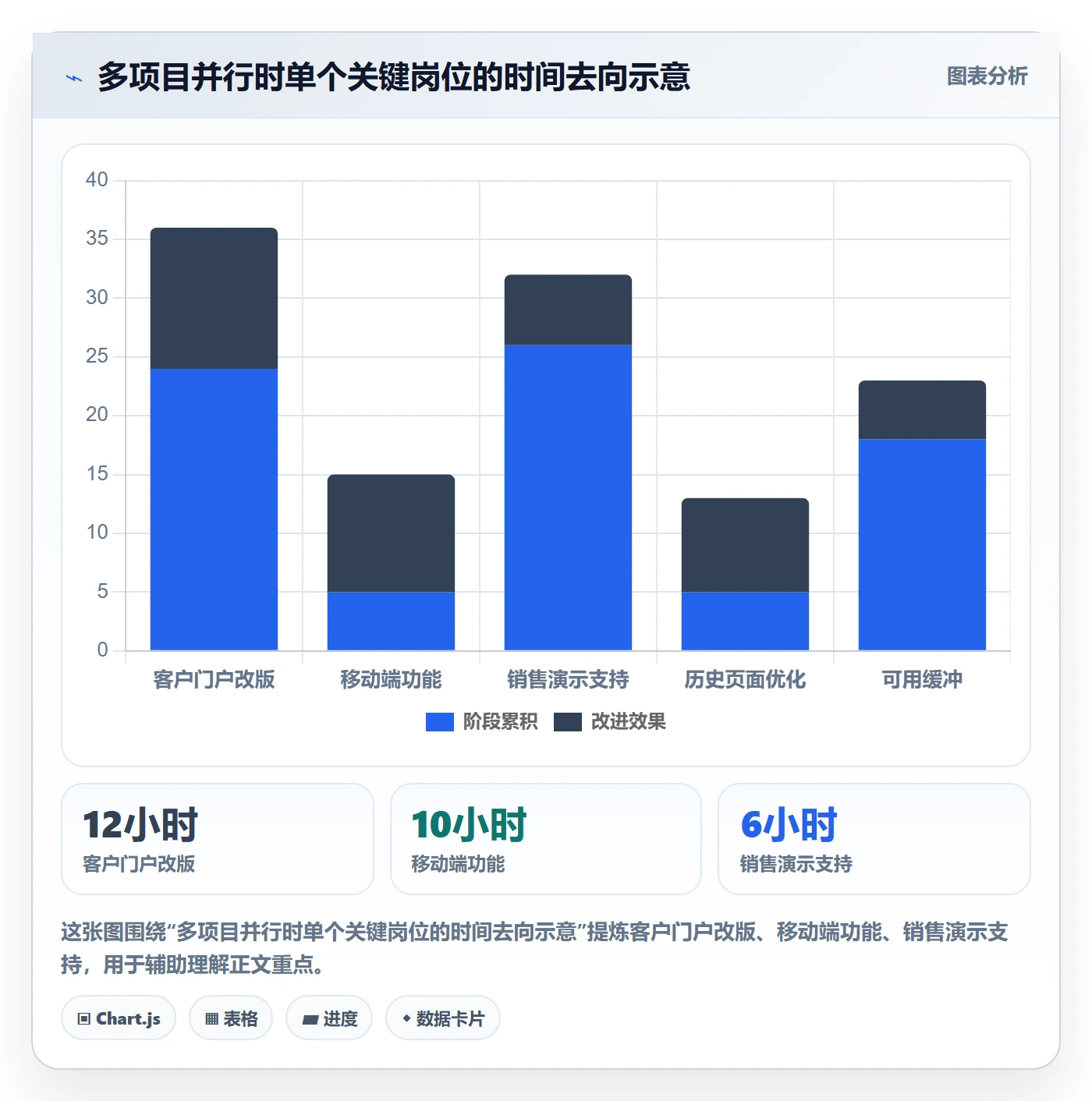Open the 6小时 stat card

874,839
